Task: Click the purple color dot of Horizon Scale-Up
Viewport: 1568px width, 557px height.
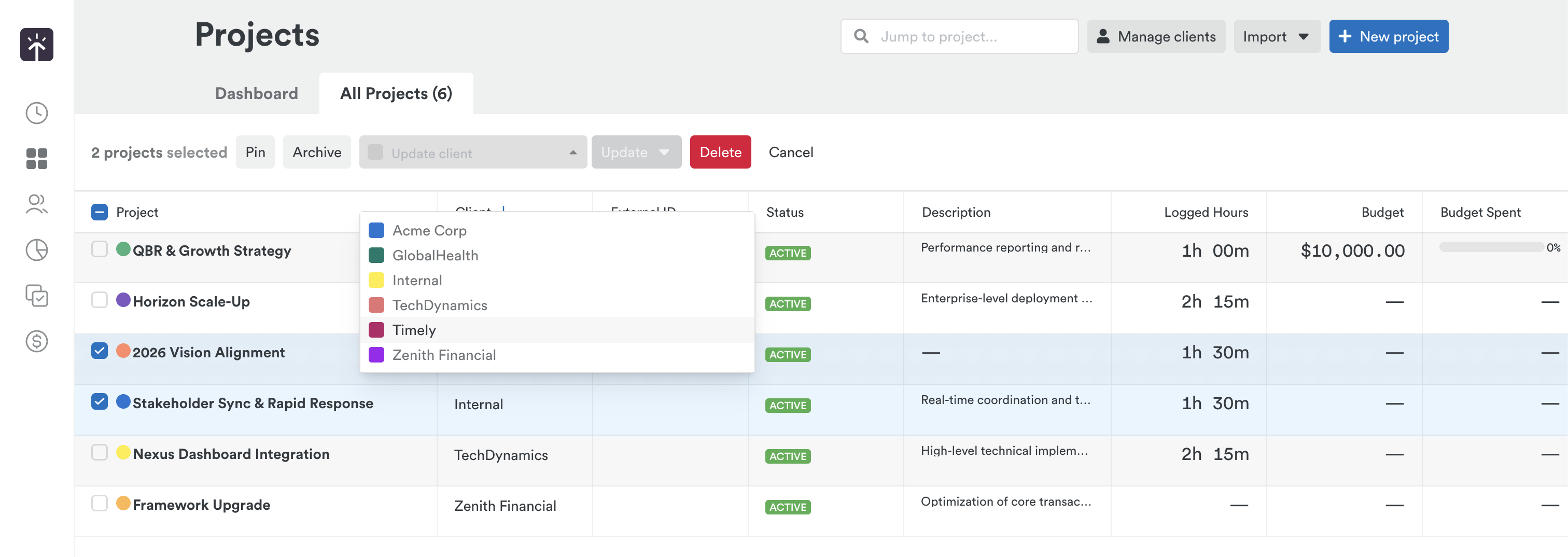Action: click(x=123, y=299)
